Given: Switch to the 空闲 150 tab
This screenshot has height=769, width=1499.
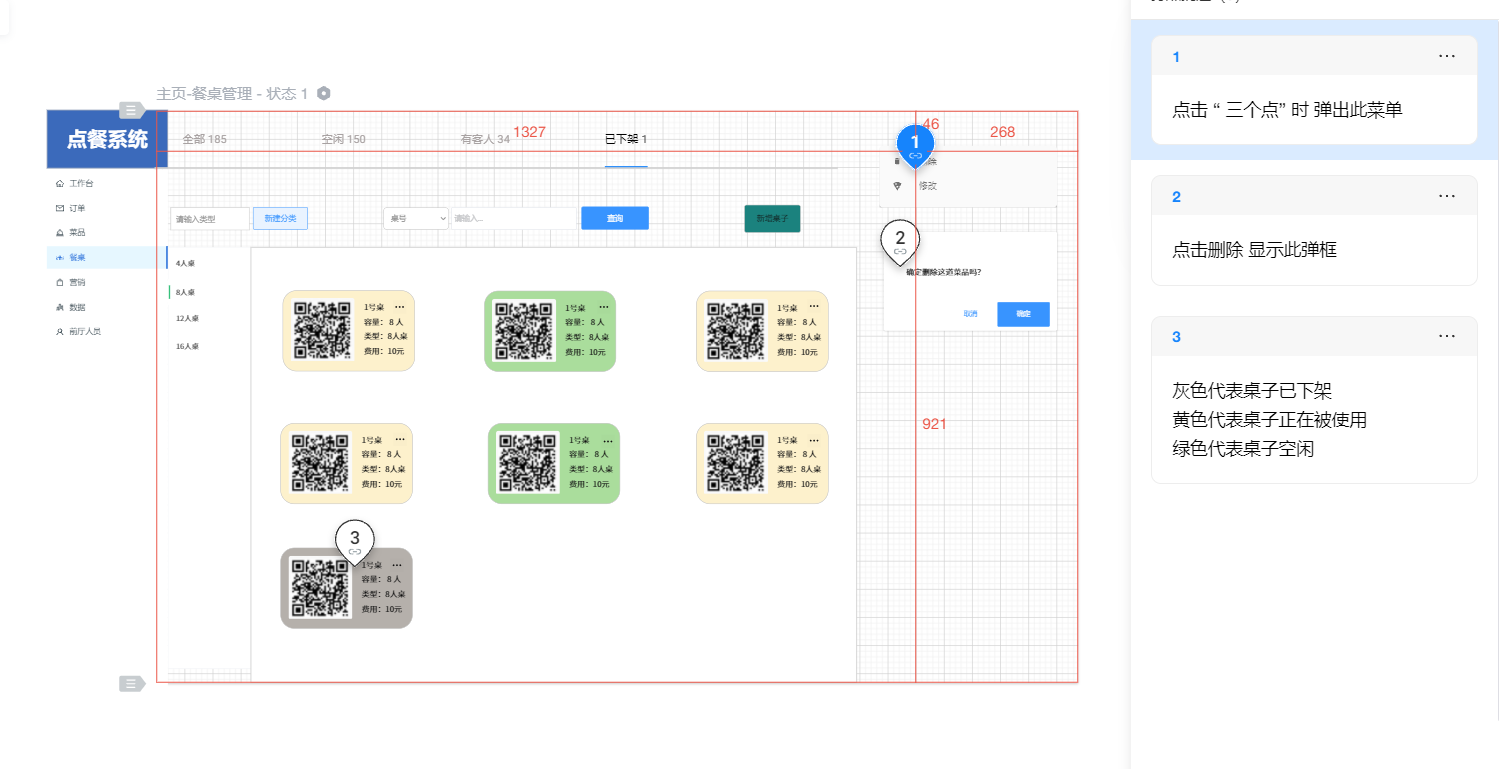Looking at the screenshot, I should pyautogui.click(x=343, y=139).
